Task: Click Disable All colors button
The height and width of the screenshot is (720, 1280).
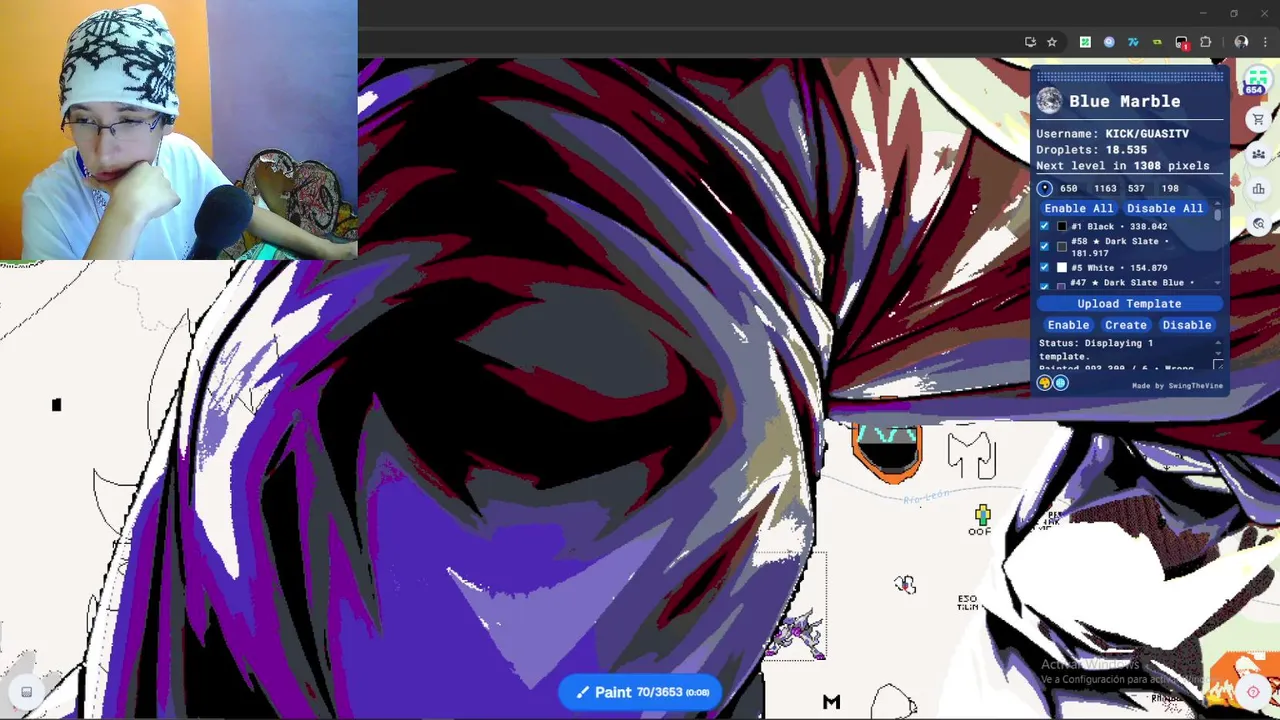Action: [1165, 208]
